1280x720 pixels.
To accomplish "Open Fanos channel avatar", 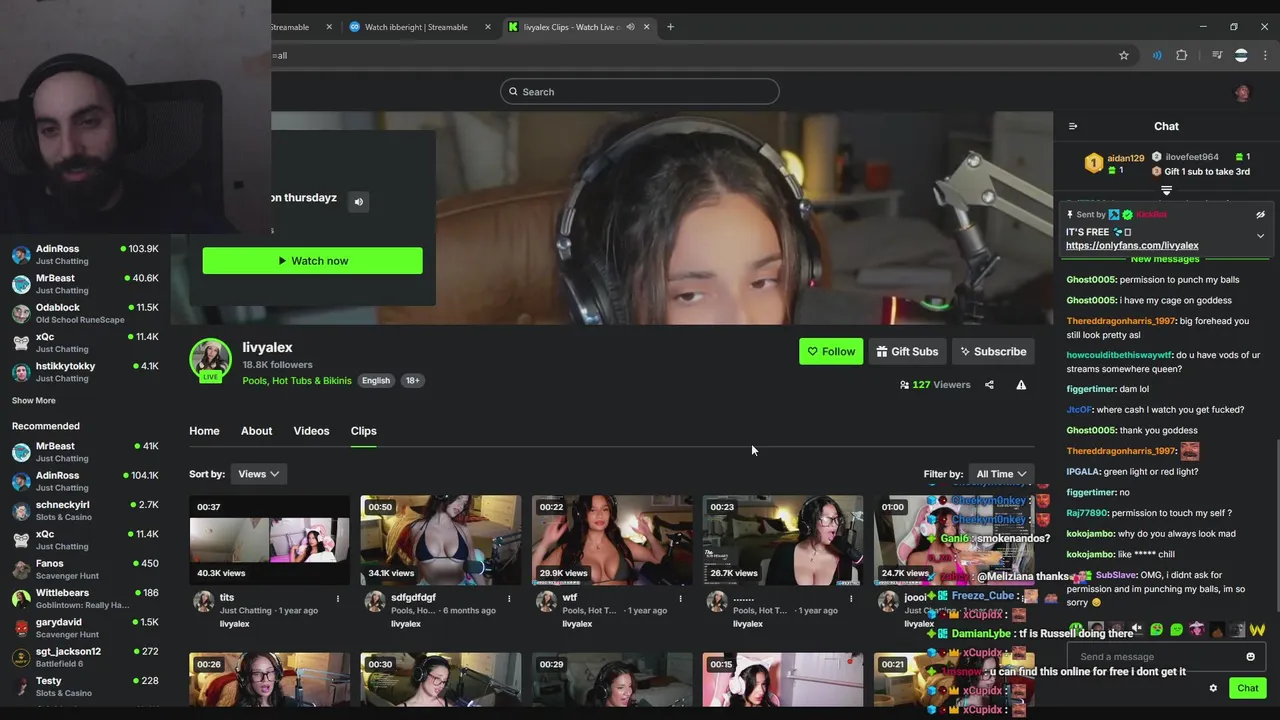I will click(x=21, y=569).
